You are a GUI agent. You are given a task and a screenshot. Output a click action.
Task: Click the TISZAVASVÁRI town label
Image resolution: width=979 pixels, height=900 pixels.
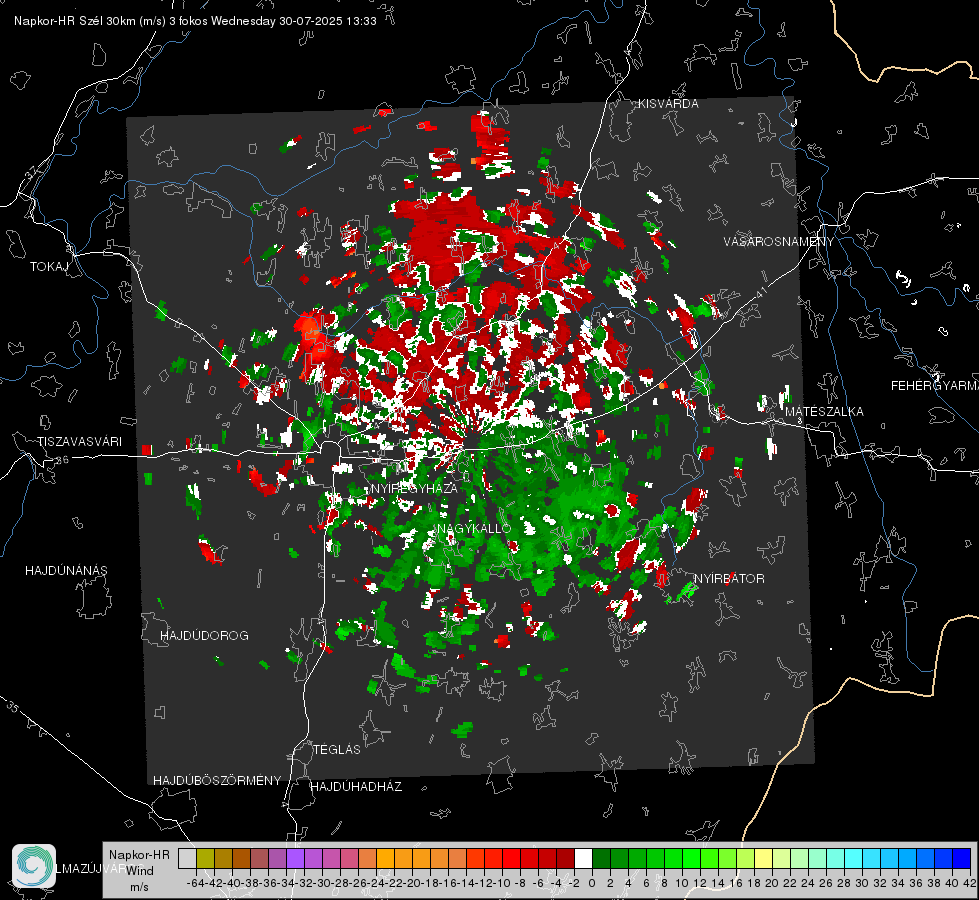coord(79,442)
